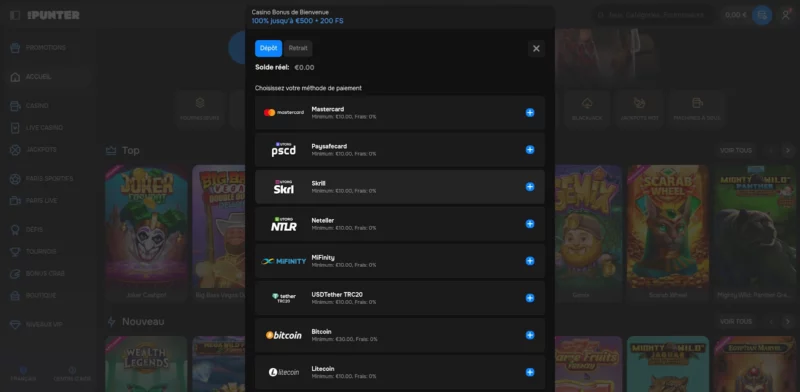This screenshot has height=392, width=800.
Task: Click the search field in header
Action: click(x=654, y=15)
